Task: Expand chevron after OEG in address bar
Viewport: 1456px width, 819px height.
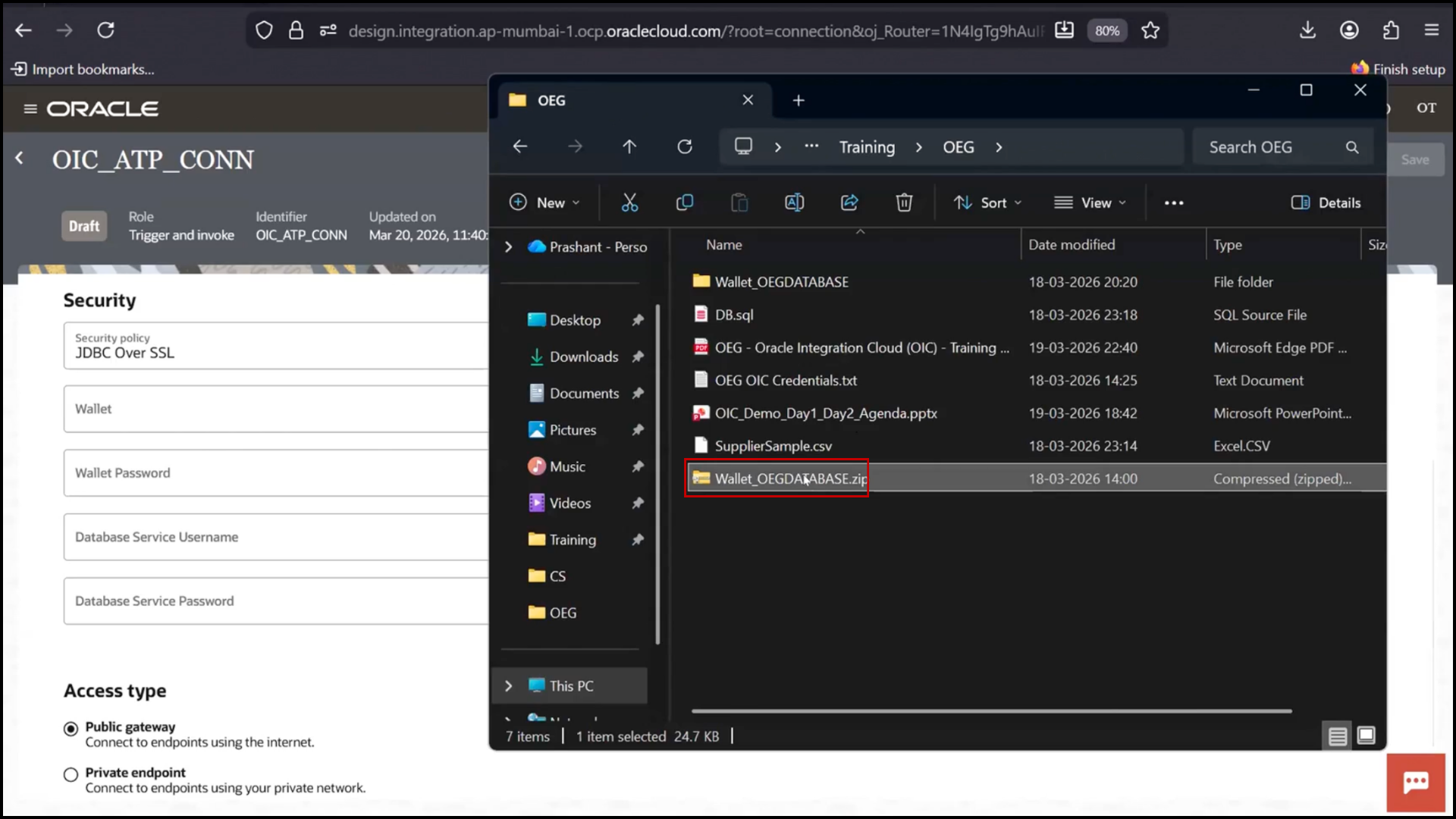Action: click(x=999, y=147)
